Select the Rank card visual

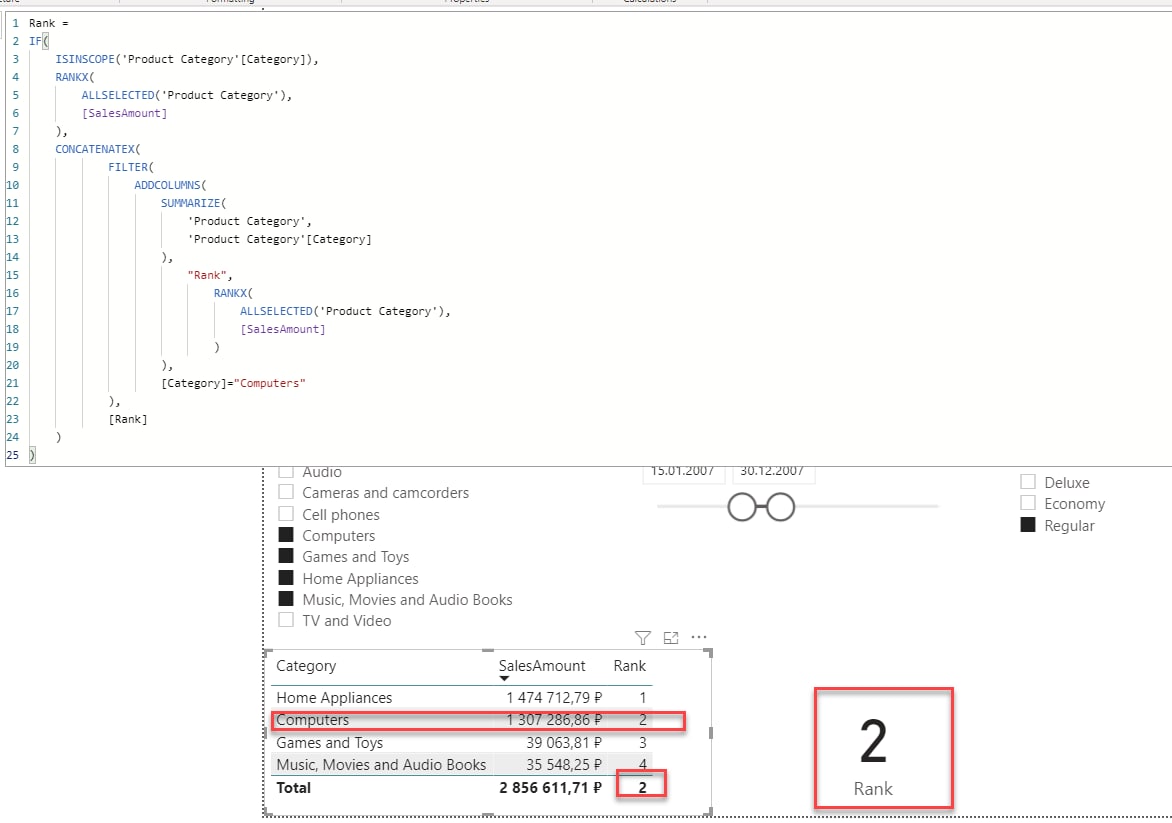(883, 748)
